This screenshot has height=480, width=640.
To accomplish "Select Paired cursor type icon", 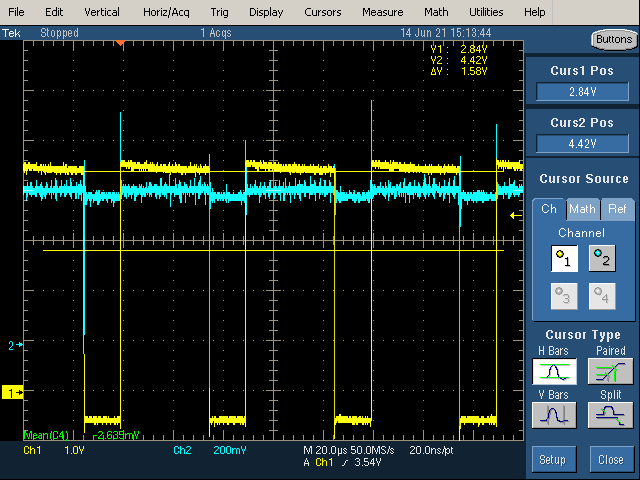I will [x=610, y=371].
